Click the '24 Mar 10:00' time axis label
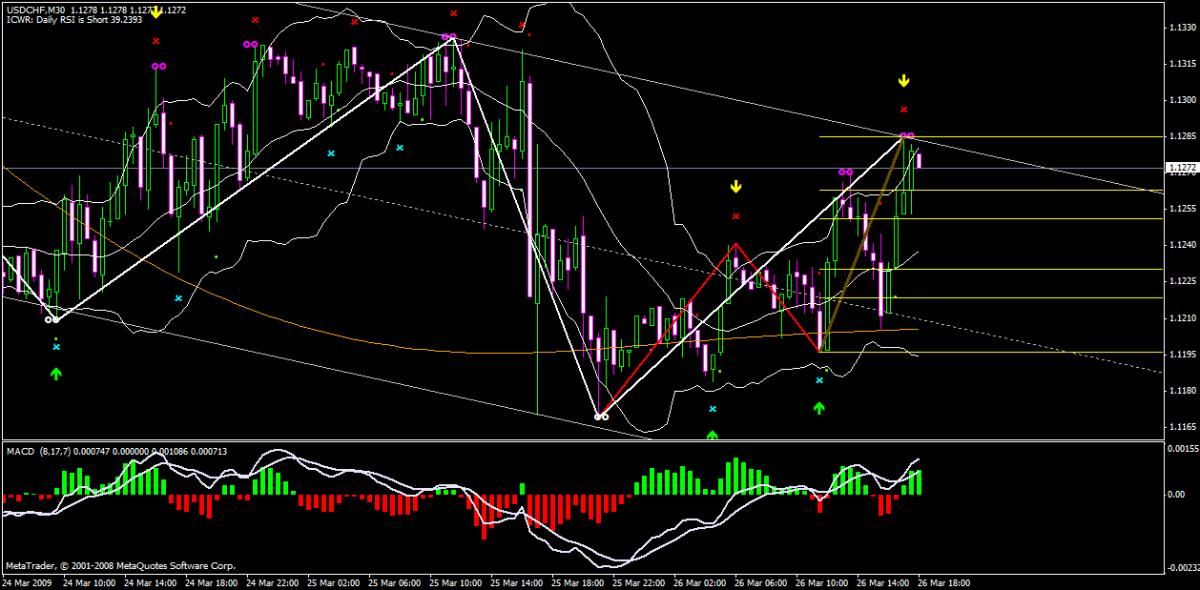This screenshot has height=590, width=1200. pyautogui.click(x=89, y=581)
